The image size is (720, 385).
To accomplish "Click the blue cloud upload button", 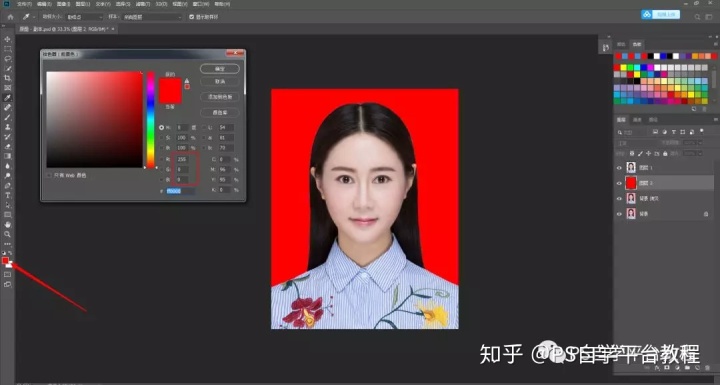I will (660, 15).
